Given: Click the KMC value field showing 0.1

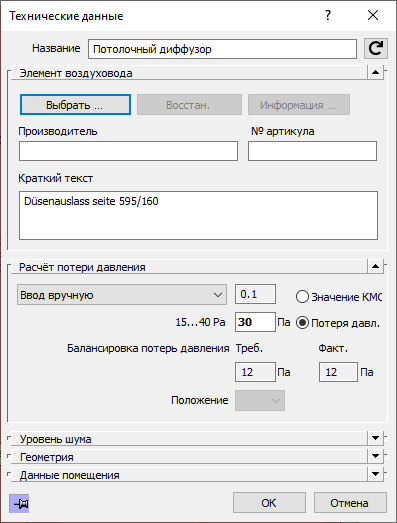Looking at the screenshot, I should [256, 294].
